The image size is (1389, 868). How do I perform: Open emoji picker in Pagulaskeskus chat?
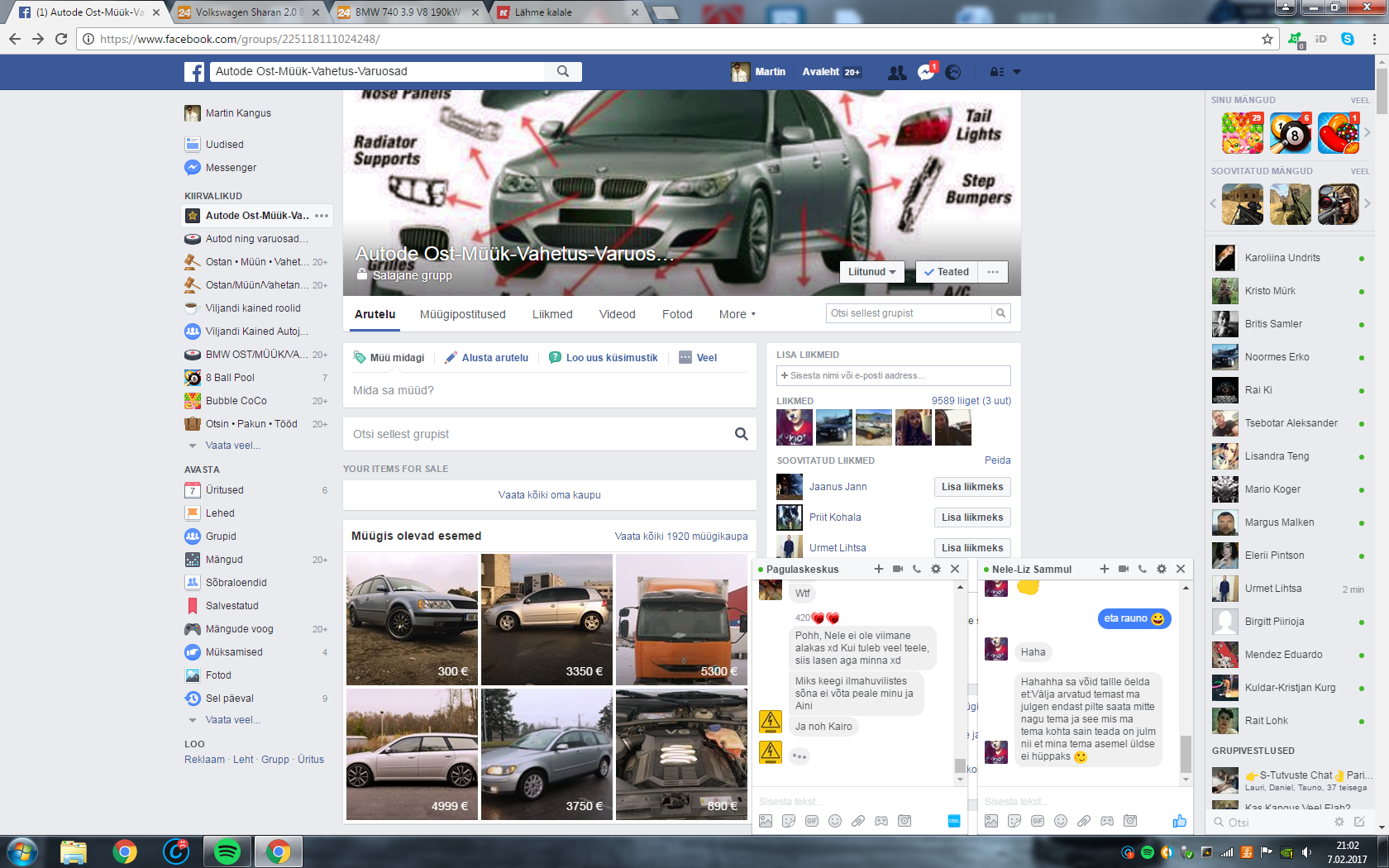(835, 821)
